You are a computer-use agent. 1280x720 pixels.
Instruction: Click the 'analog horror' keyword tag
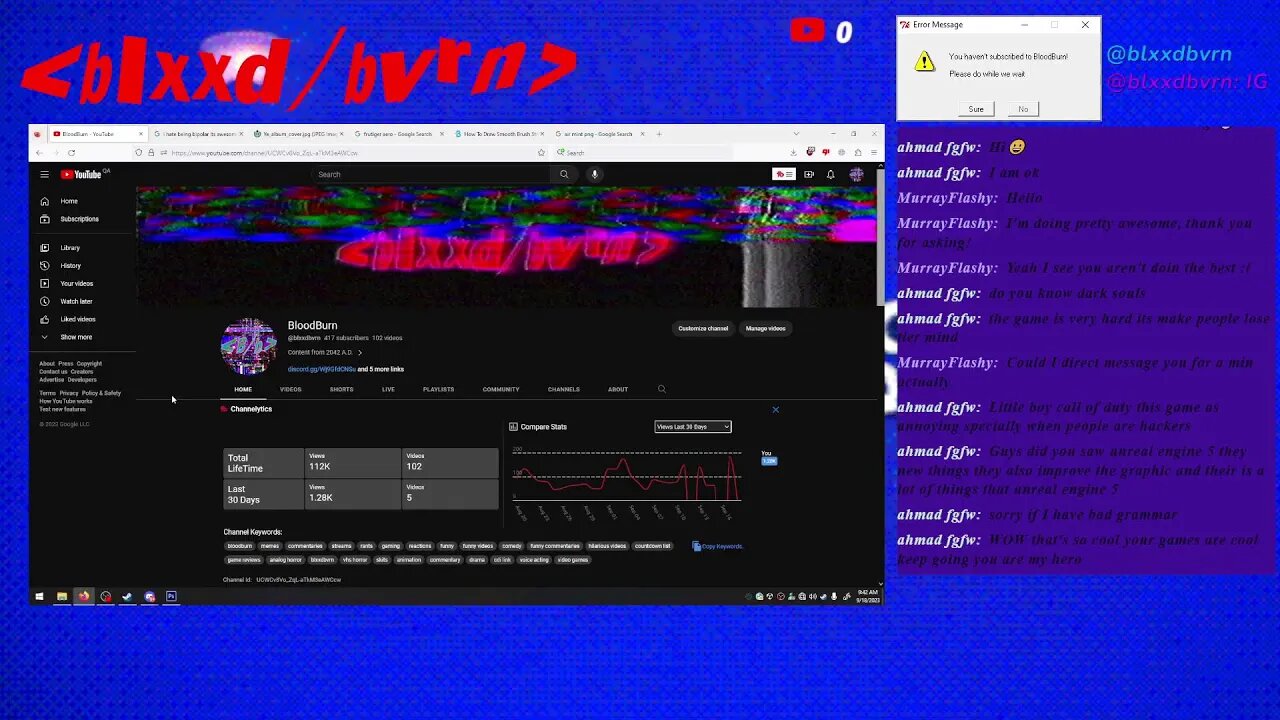click(287, 560)
